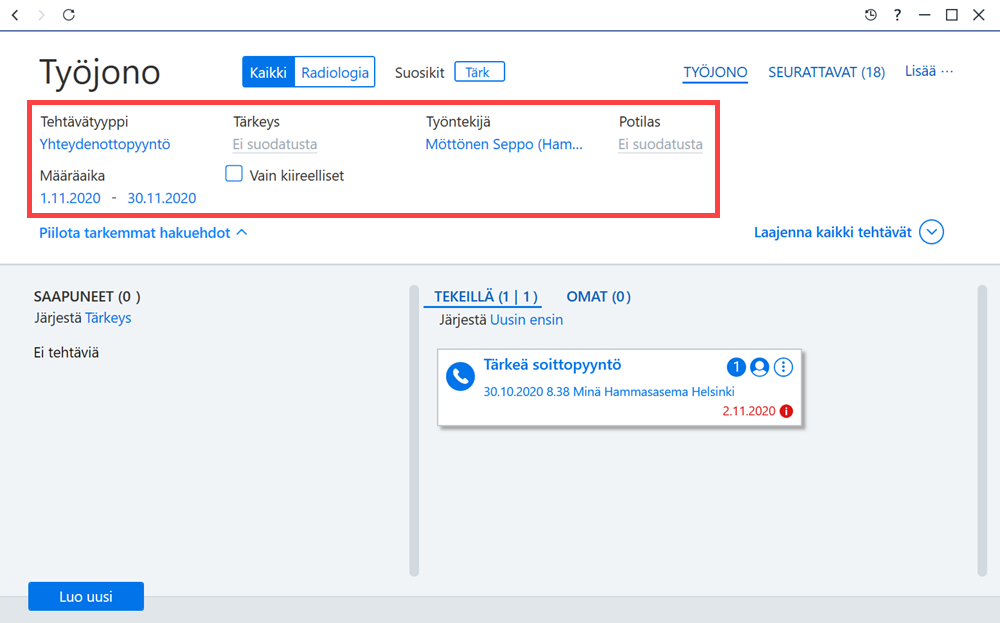Image resolution: width=1000 pixels, height=623 pixels.
Task: Click the red info icon beside 2.11.2020
Action: pos(786,411)
